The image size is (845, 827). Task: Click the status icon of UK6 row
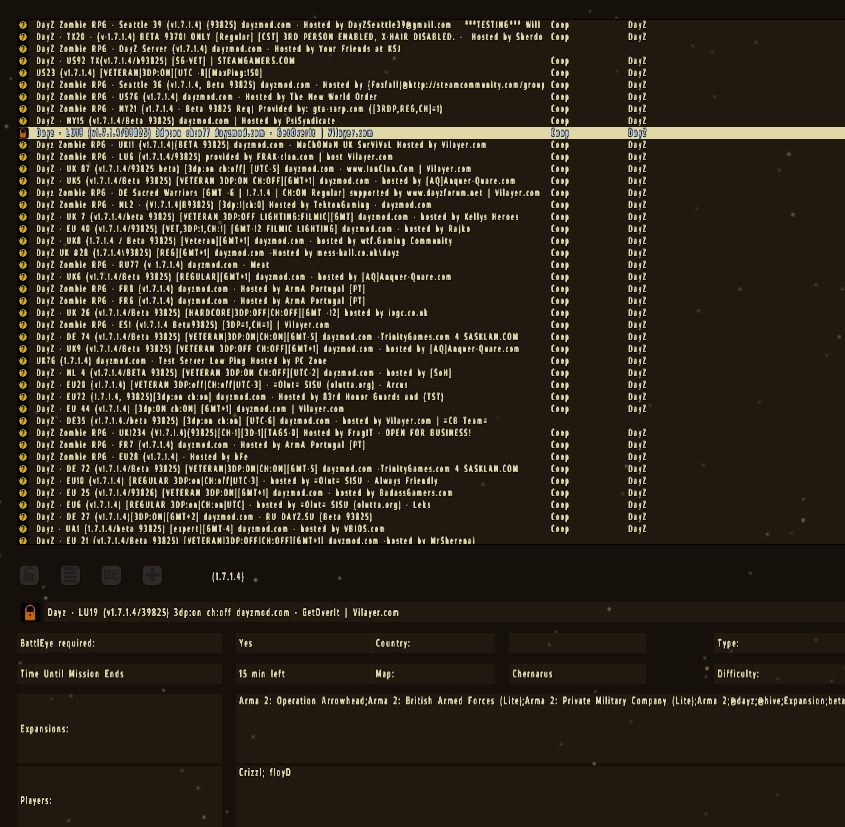(23, 277)
